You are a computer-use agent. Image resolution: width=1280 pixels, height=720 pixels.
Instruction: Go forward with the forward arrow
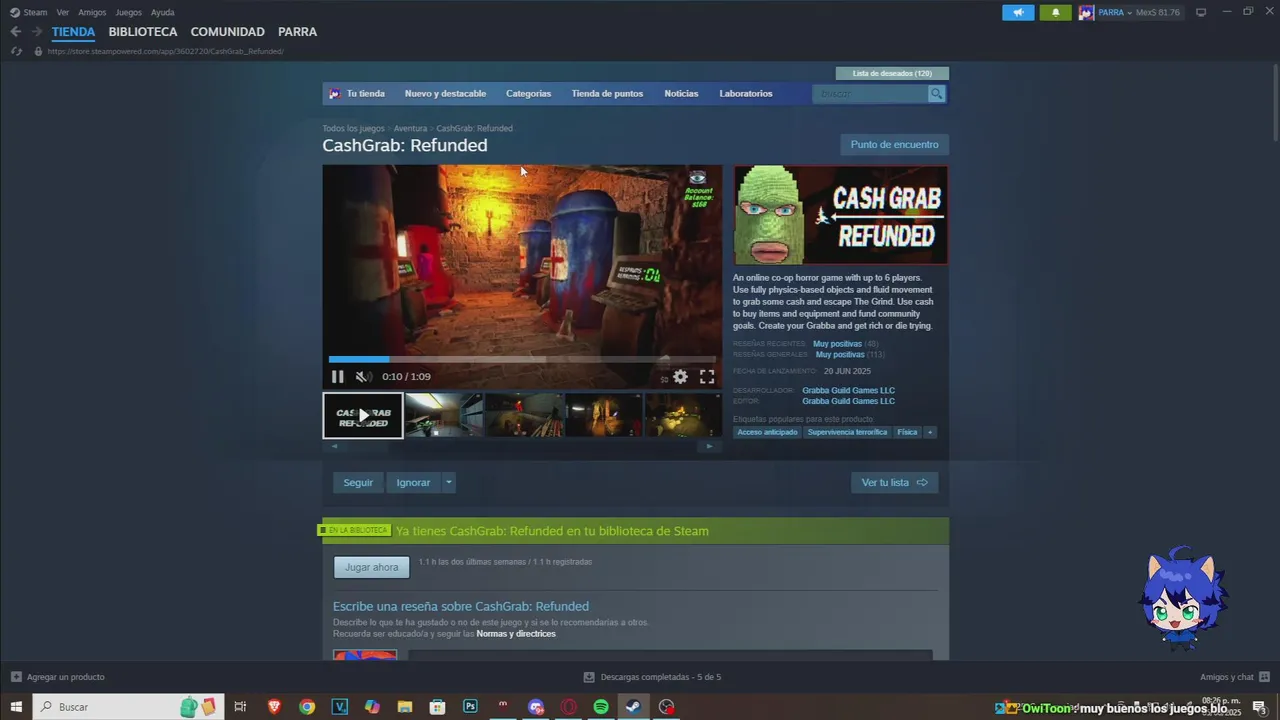tap(37, 32)
